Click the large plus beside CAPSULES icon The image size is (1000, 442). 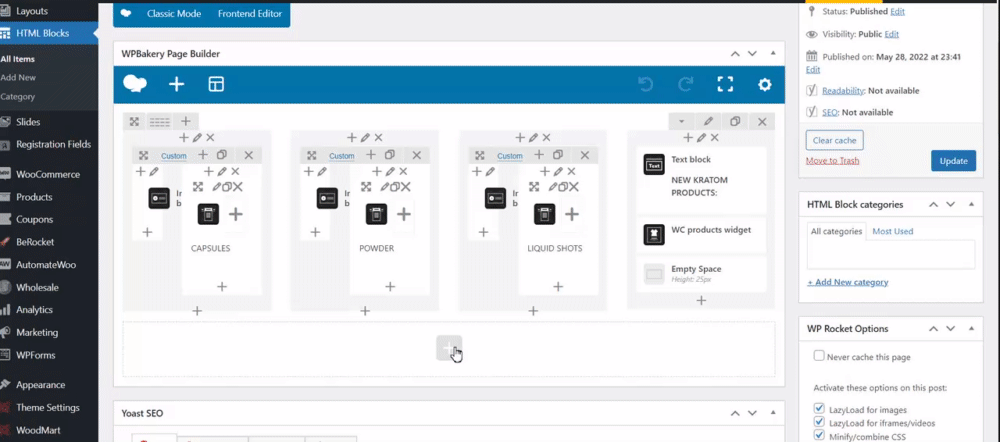(236, 214)
